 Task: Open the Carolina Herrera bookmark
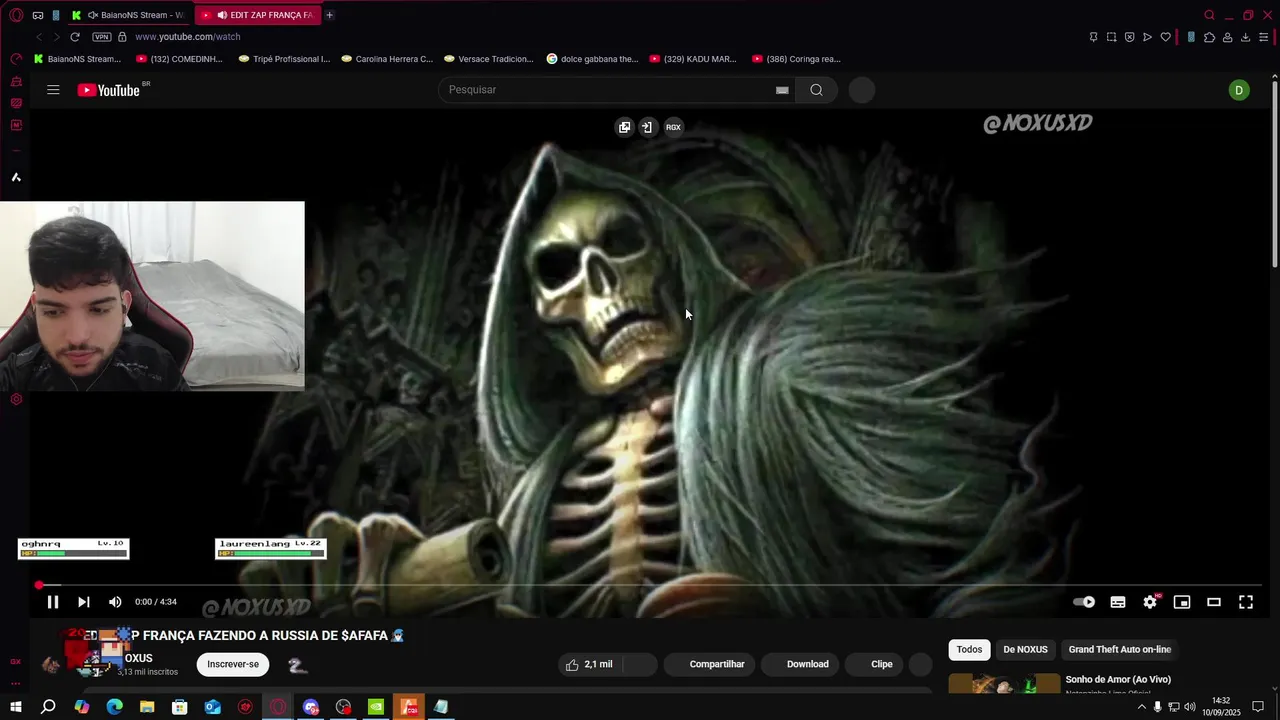pyautogui.click(x=387, y=59)
